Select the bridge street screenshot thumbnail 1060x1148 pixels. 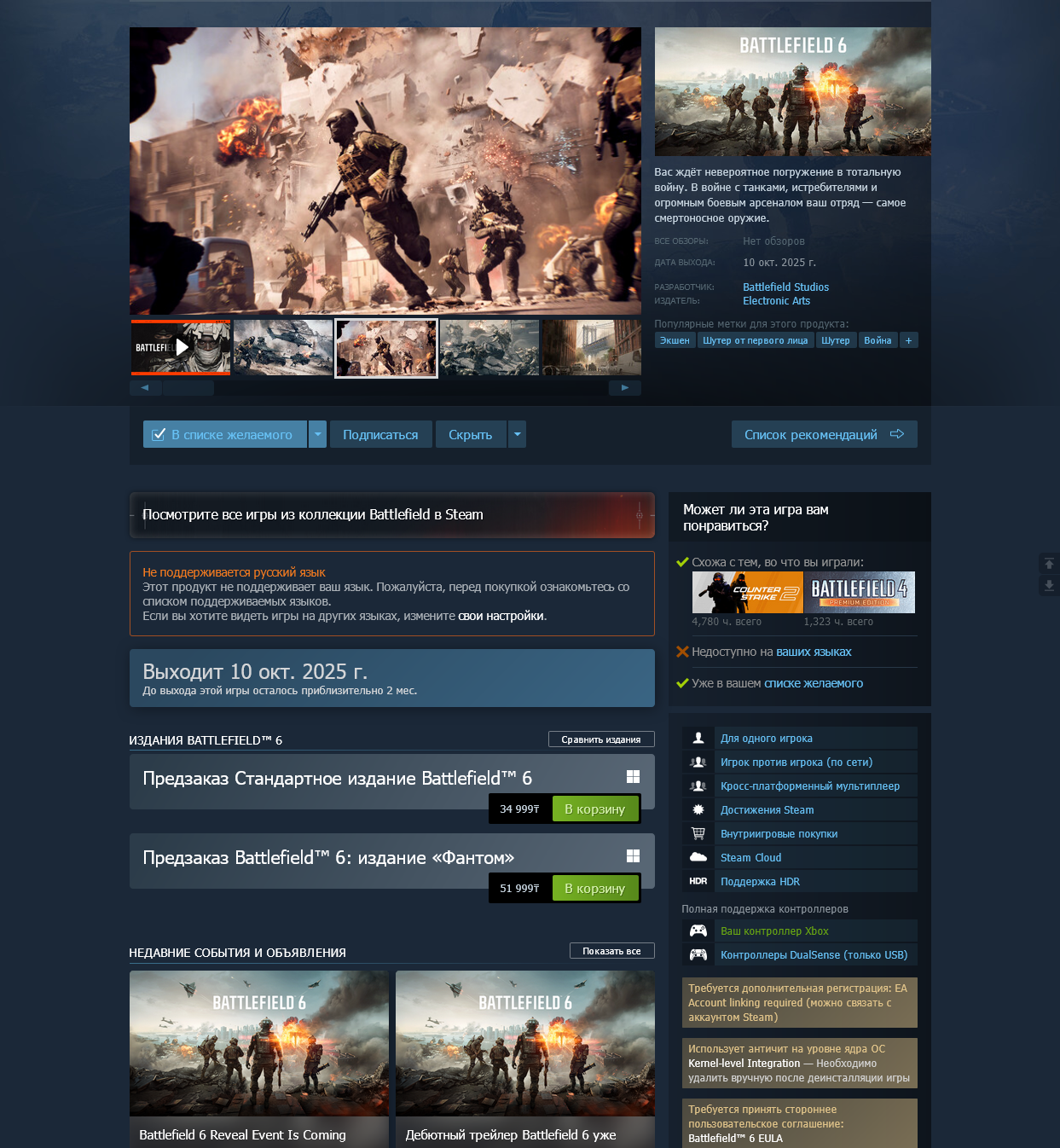(x=592, y=347)
